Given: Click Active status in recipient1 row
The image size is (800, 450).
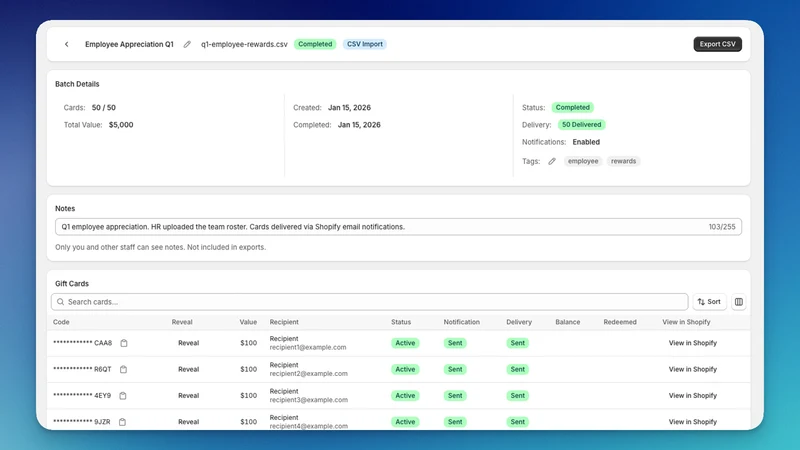Looking at the screenshot, I should (405, 343).
